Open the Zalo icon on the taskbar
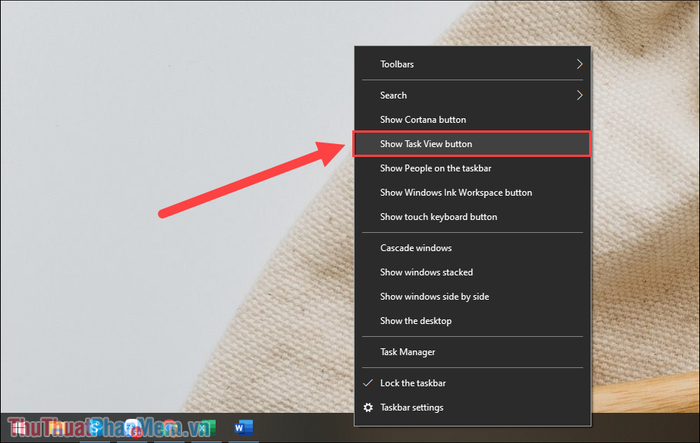Image resolution: width=700 pixels, height=443 pixels. pos(133,428)
